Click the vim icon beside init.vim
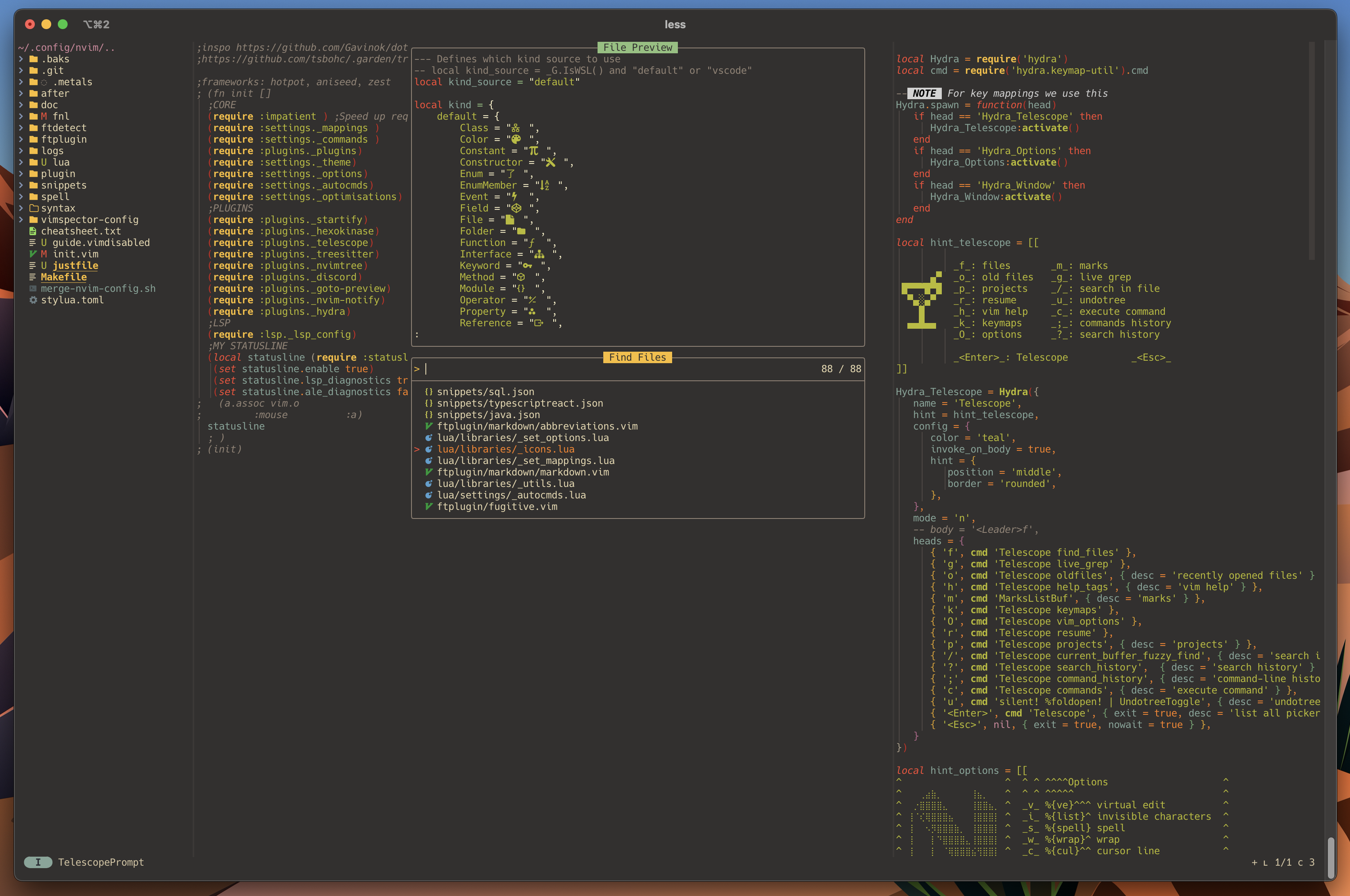1350x896 pixels. coord(32,254)
